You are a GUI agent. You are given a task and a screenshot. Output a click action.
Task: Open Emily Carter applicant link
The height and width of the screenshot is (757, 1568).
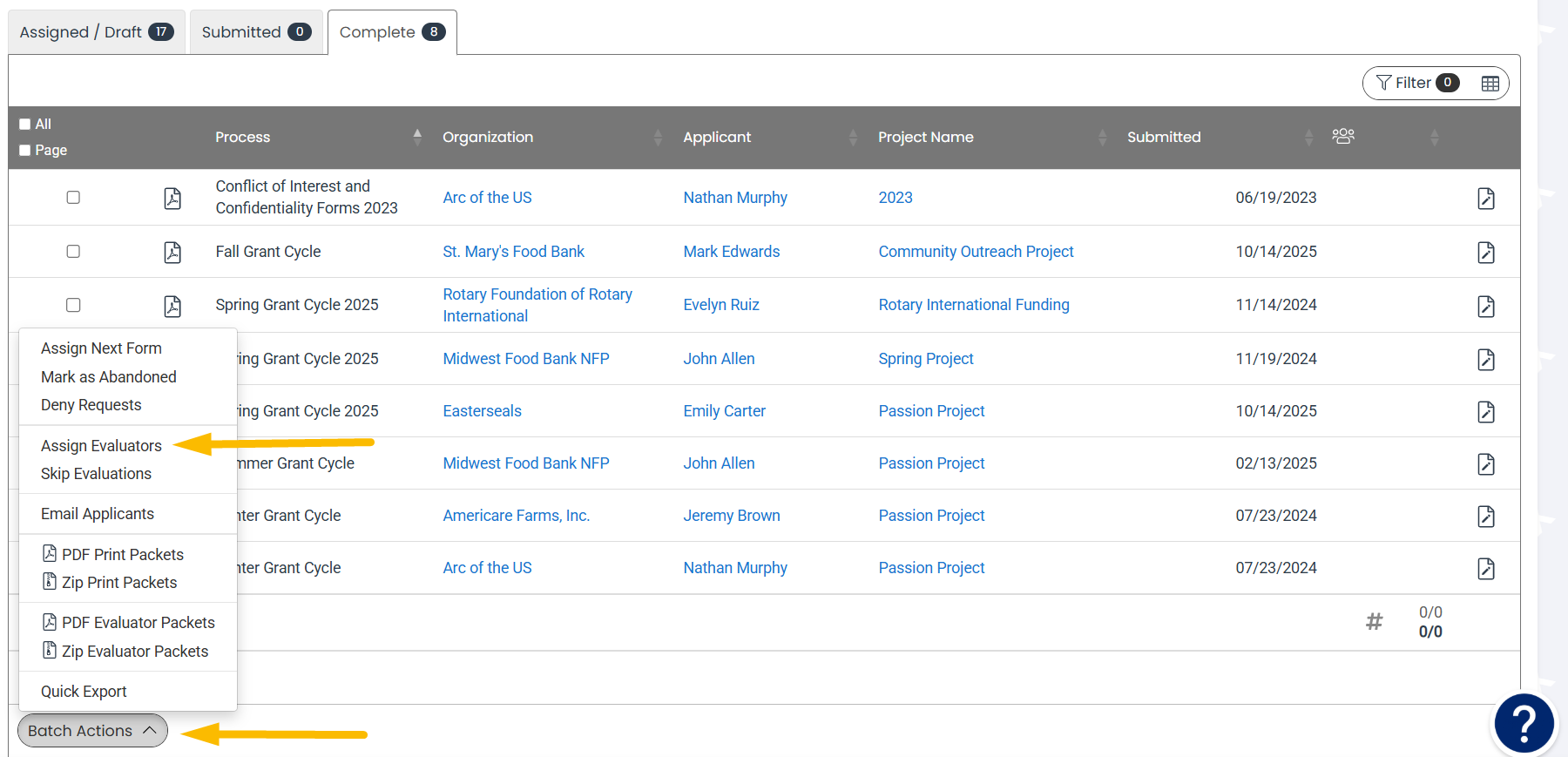click(724, 411)
